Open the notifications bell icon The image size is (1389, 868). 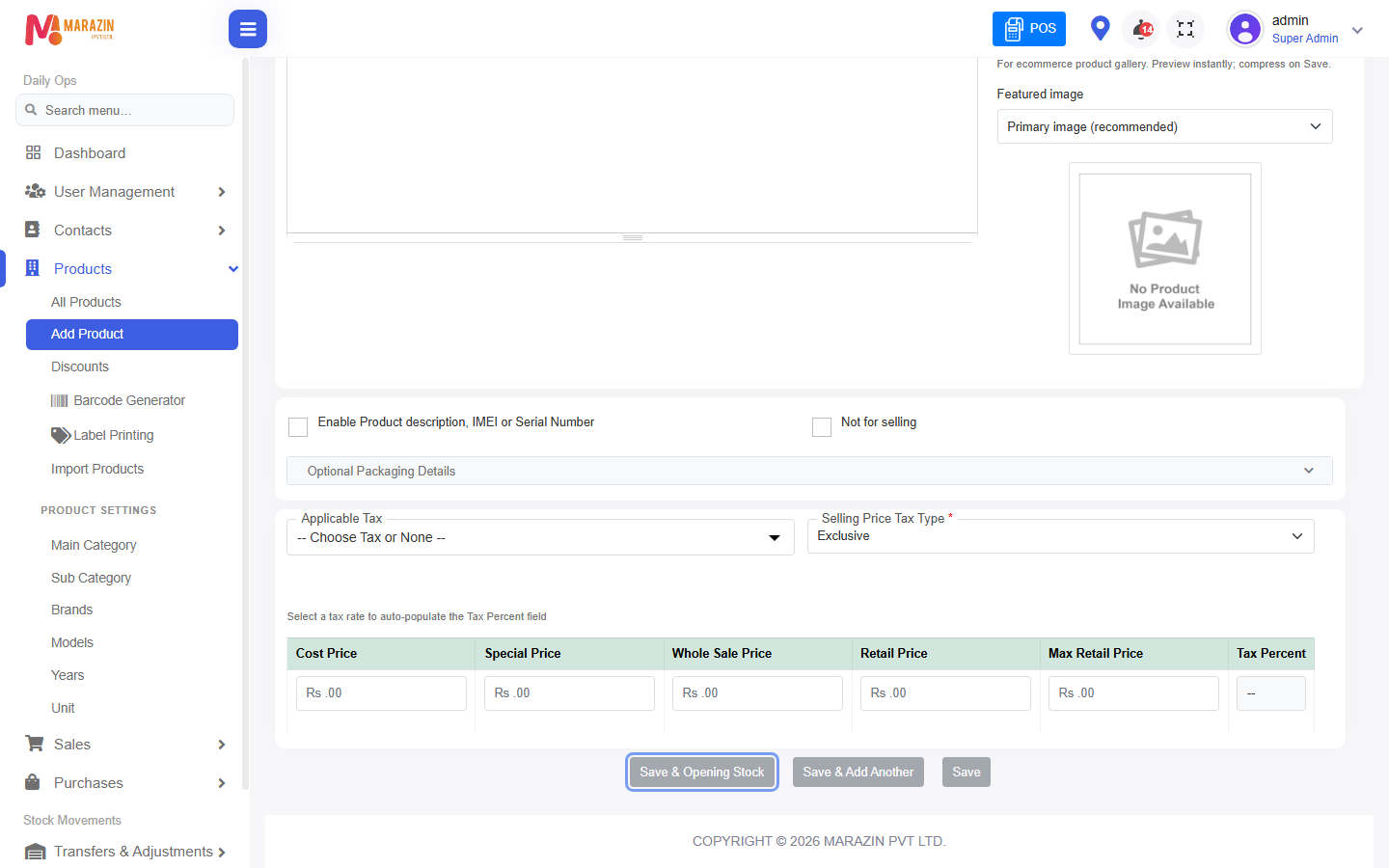point(1142,28)
